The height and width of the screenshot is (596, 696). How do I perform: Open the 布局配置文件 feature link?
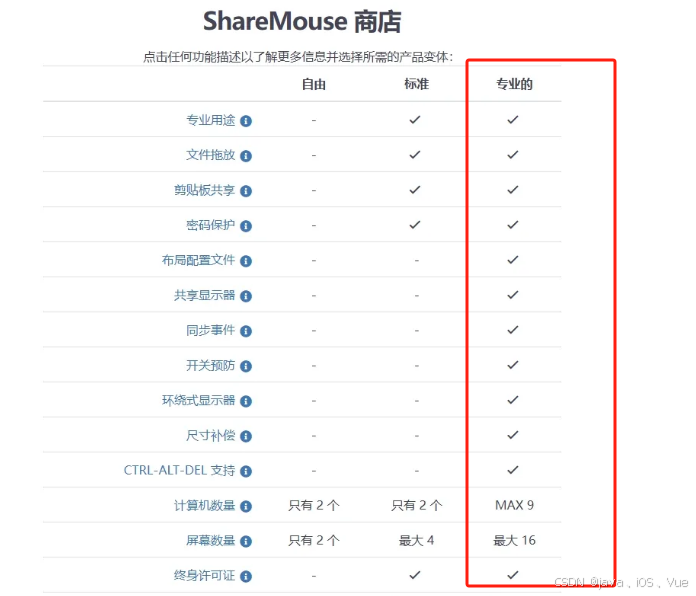click(198, 260)
